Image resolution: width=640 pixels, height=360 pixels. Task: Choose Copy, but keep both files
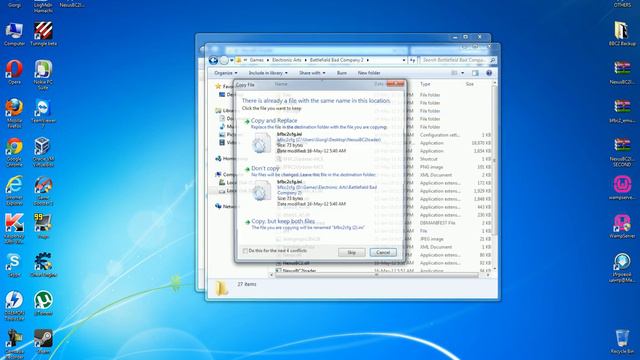(x=318, y=224)
